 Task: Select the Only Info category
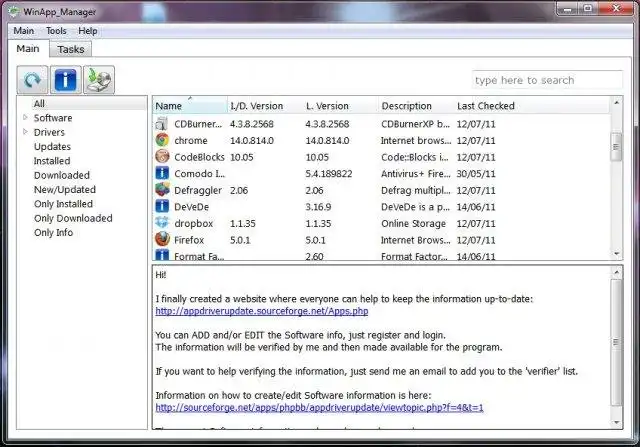tap(53, 232)
